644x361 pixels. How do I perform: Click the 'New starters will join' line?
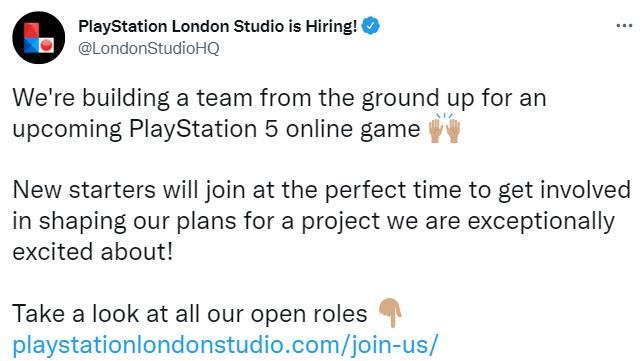coord(322,190)
